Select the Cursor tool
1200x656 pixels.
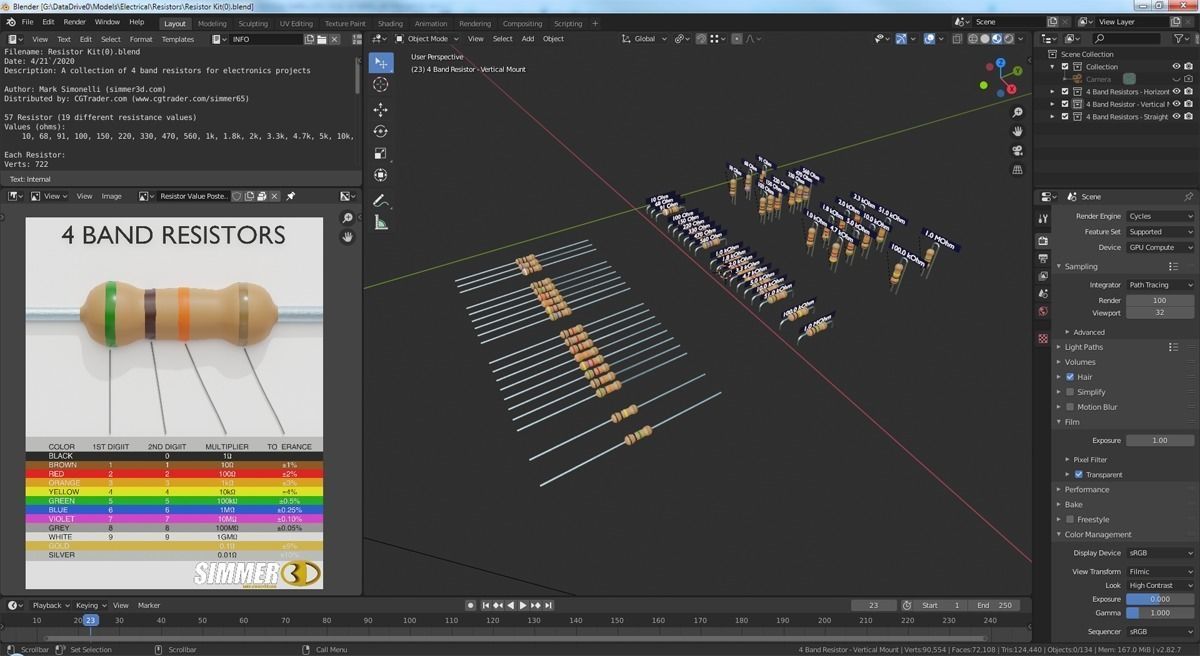pyautogui.click(x=380, y=85)
